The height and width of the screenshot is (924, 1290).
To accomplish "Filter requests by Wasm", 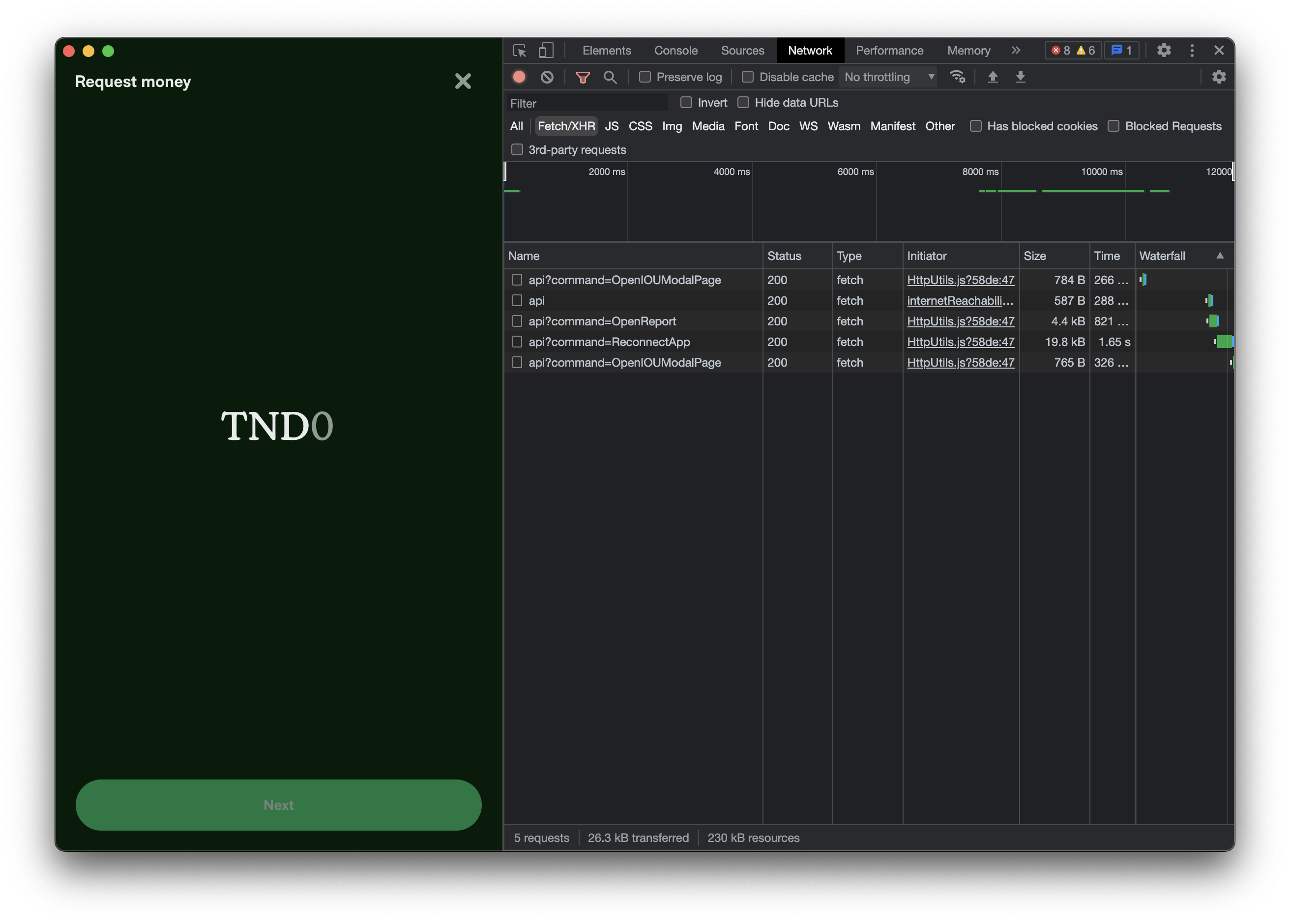I will click(844, 126).
